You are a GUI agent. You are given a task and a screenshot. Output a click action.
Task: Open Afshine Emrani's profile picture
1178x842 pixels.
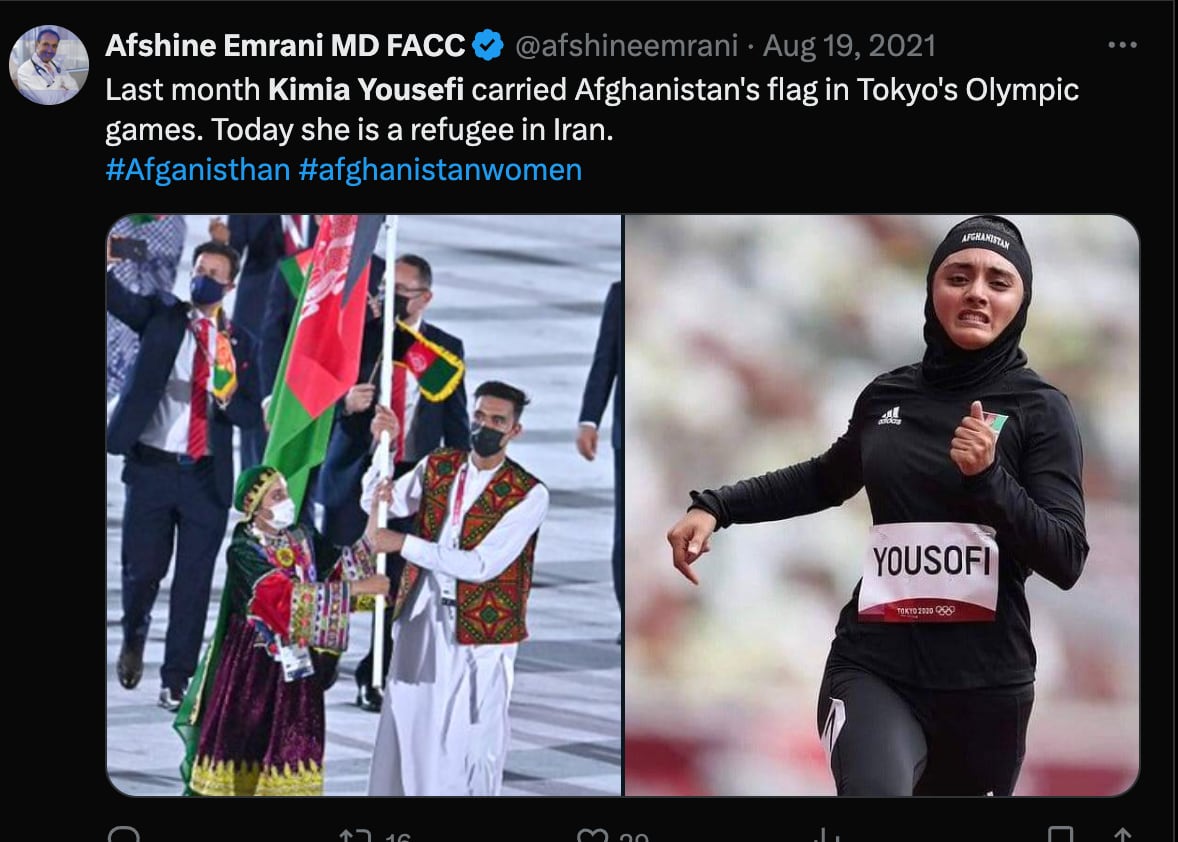pos(49,65)
